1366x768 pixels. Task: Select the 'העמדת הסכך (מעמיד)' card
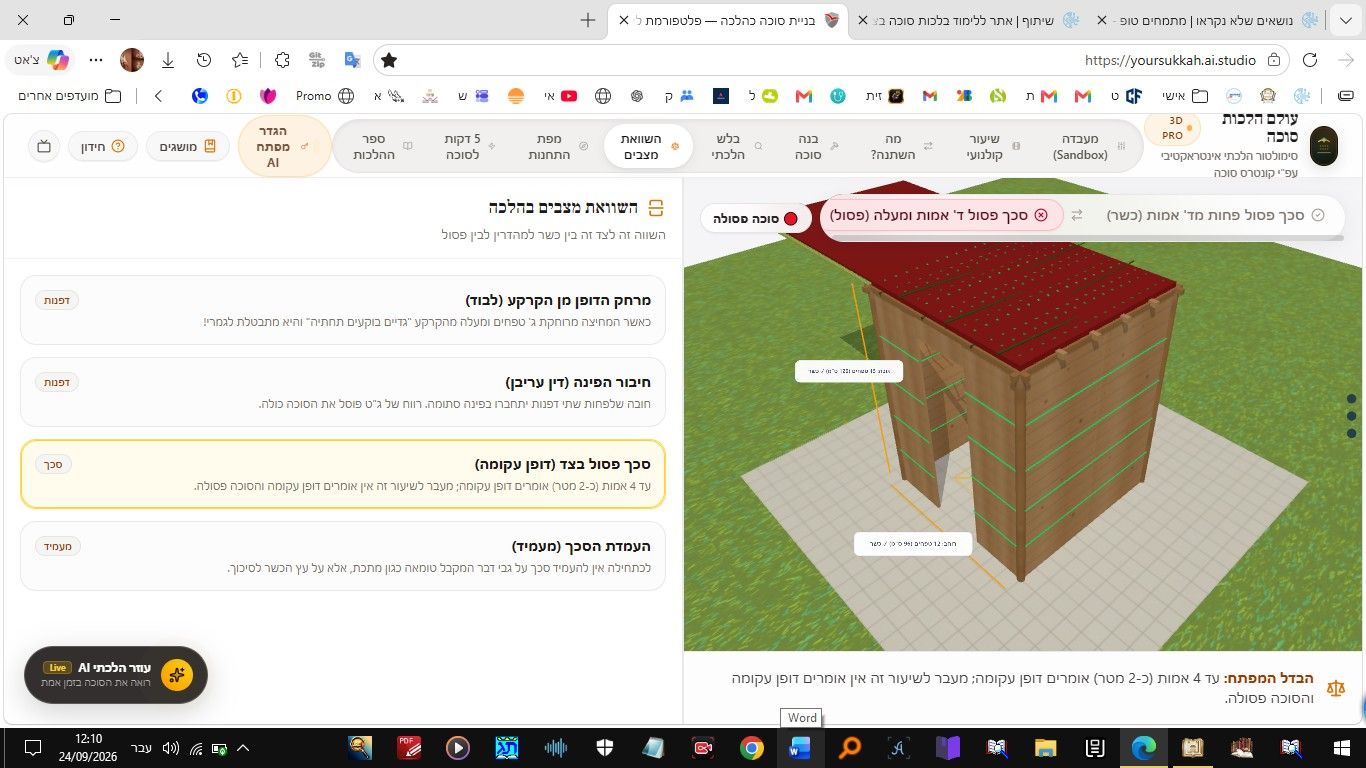[343, 556]
